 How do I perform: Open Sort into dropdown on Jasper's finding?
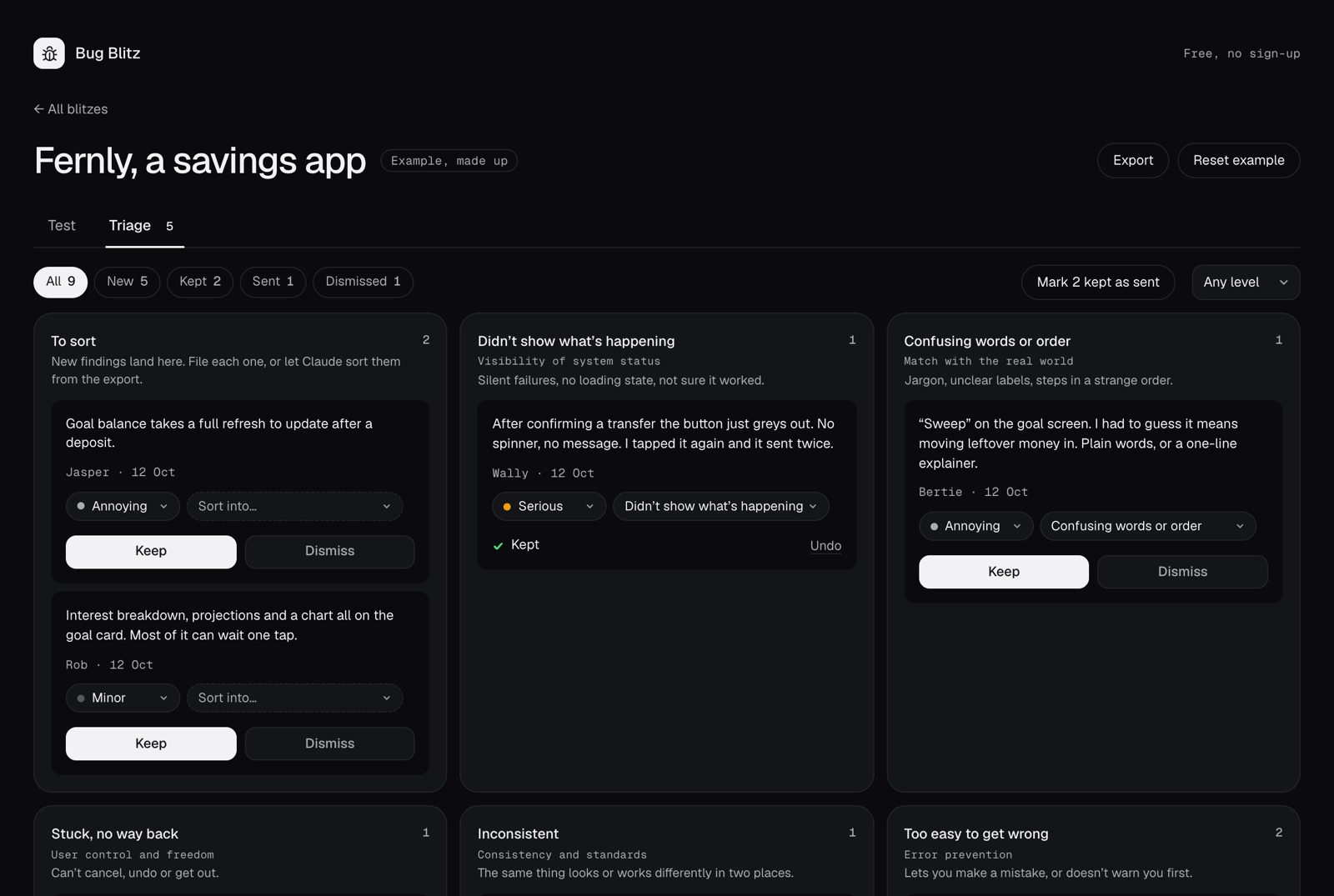point(294,507)
